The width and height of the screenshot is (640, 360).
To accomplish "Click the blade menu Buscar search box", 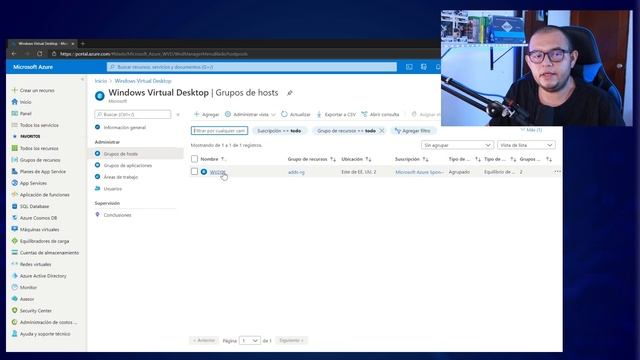I will 133,114.
